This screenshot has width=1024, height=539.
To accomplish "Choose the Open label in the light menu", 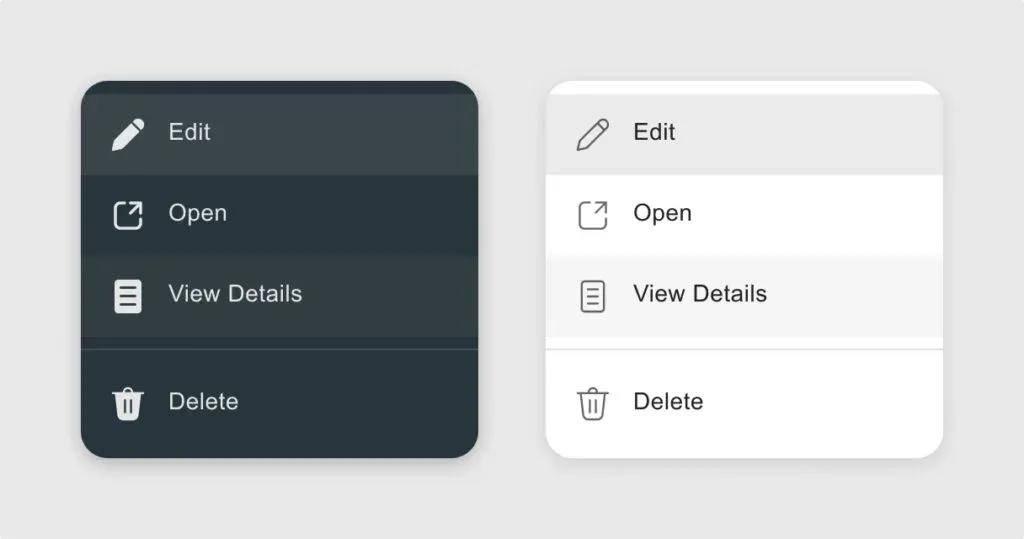I will 662,213.
